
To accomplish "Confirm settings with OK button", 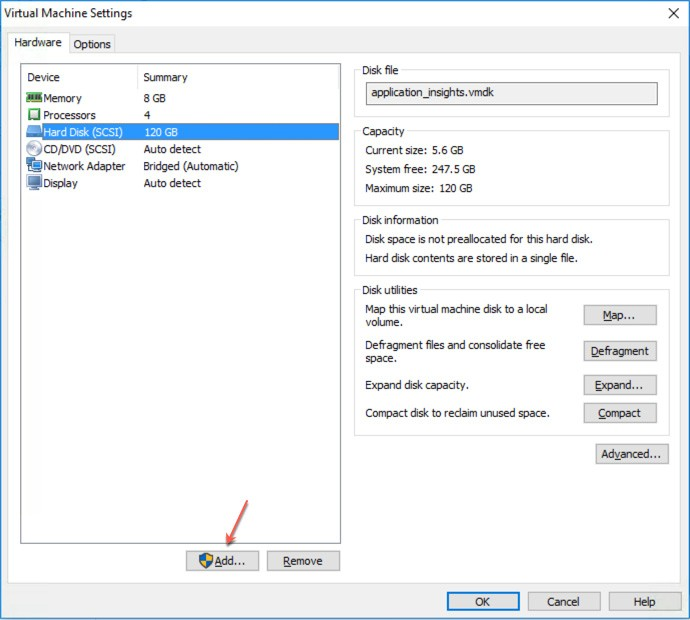I will (482, 601).
